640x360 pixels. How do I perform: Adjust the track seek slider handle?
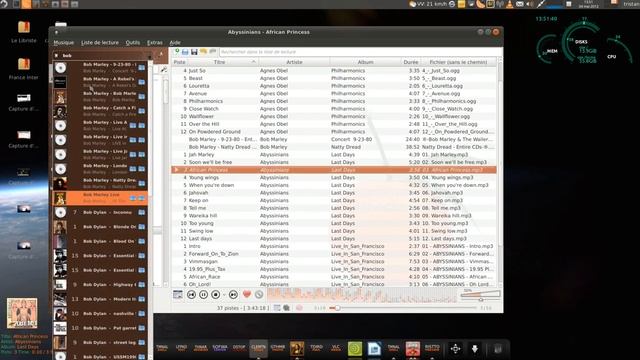click(x=337, y=308)
